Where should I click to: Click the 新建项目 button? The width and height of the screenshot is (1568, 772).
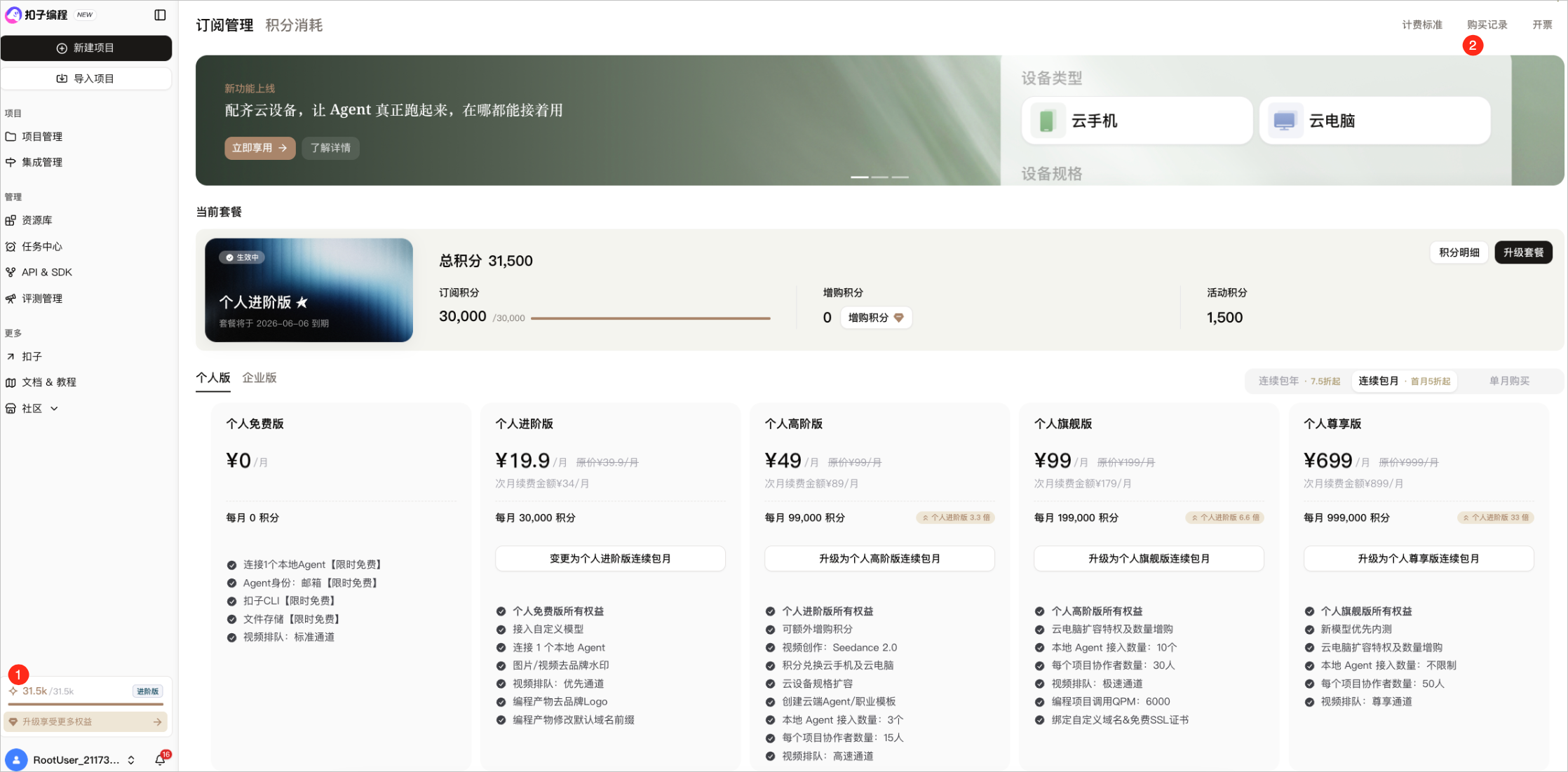point(86,48)
